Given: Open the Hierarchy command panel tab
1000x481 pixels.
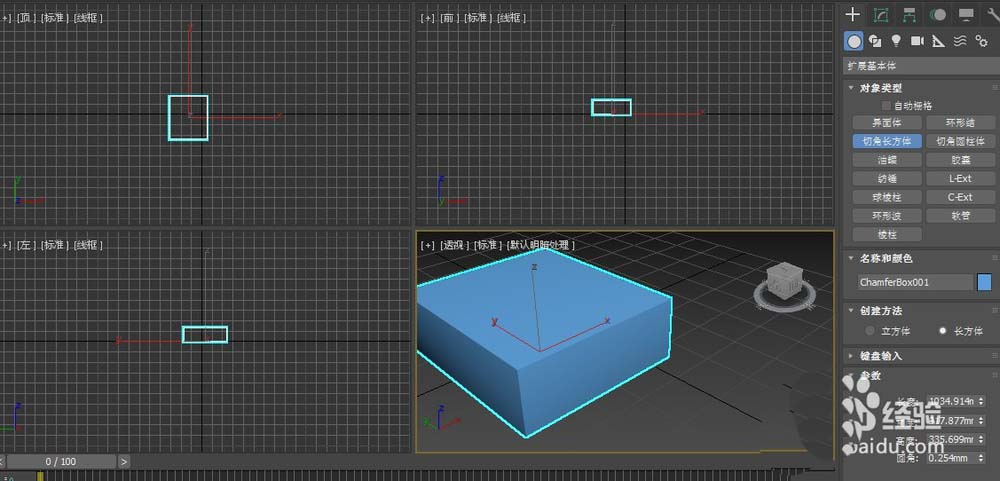Looking at the screenshot, I should pos(910,15).
